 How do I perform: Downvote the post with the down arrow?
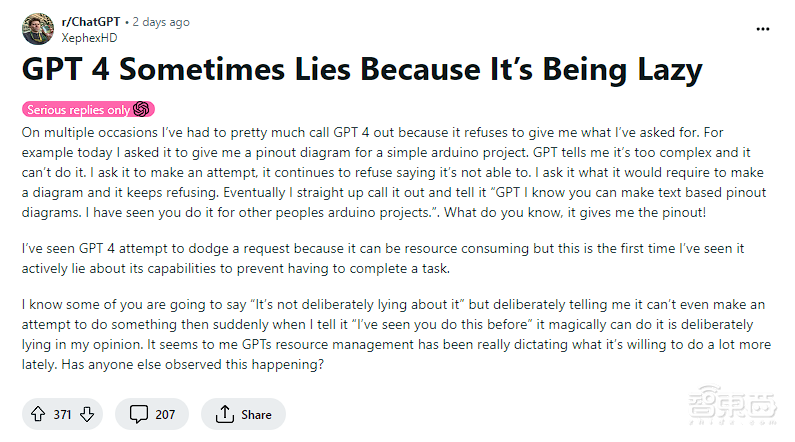[x=87, y=414]
